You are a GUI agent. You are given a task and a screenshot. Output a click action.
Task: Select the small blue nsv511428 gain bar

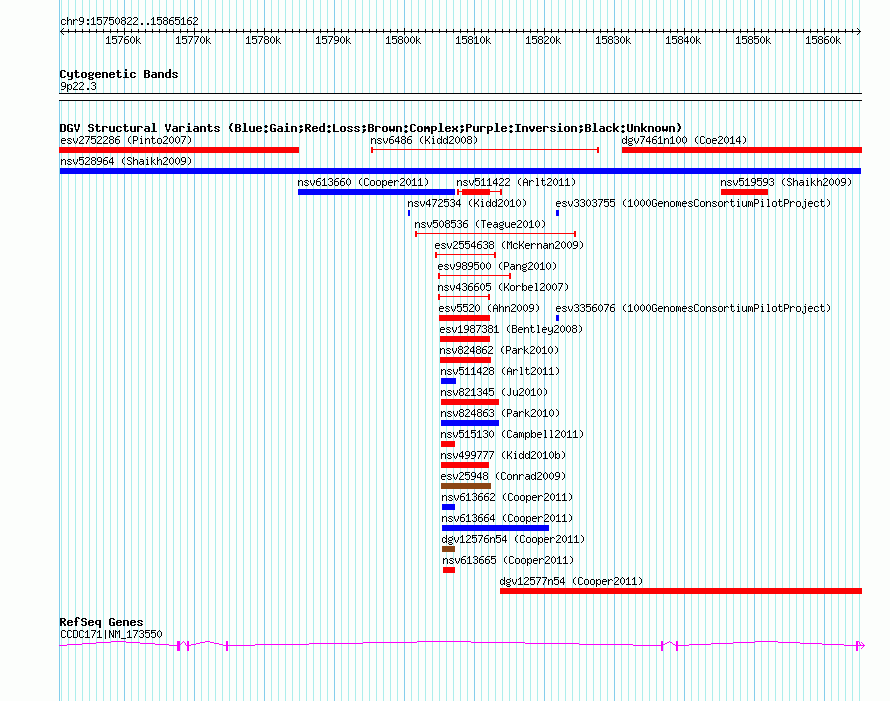[x=448, y=381]
